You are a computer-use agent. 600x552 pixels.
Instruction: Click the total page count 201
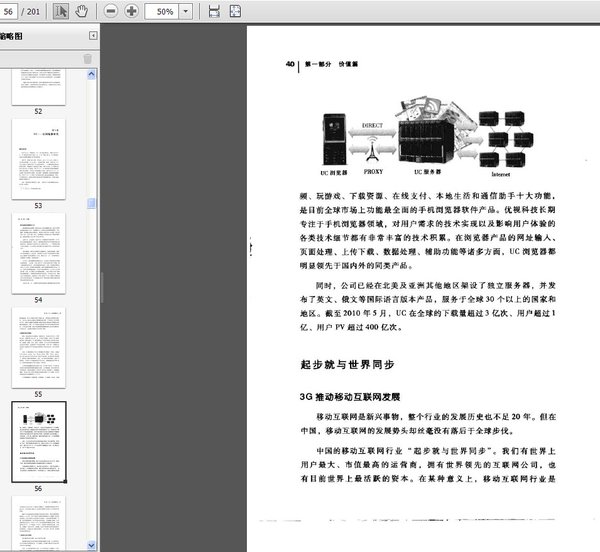(33, 11)
